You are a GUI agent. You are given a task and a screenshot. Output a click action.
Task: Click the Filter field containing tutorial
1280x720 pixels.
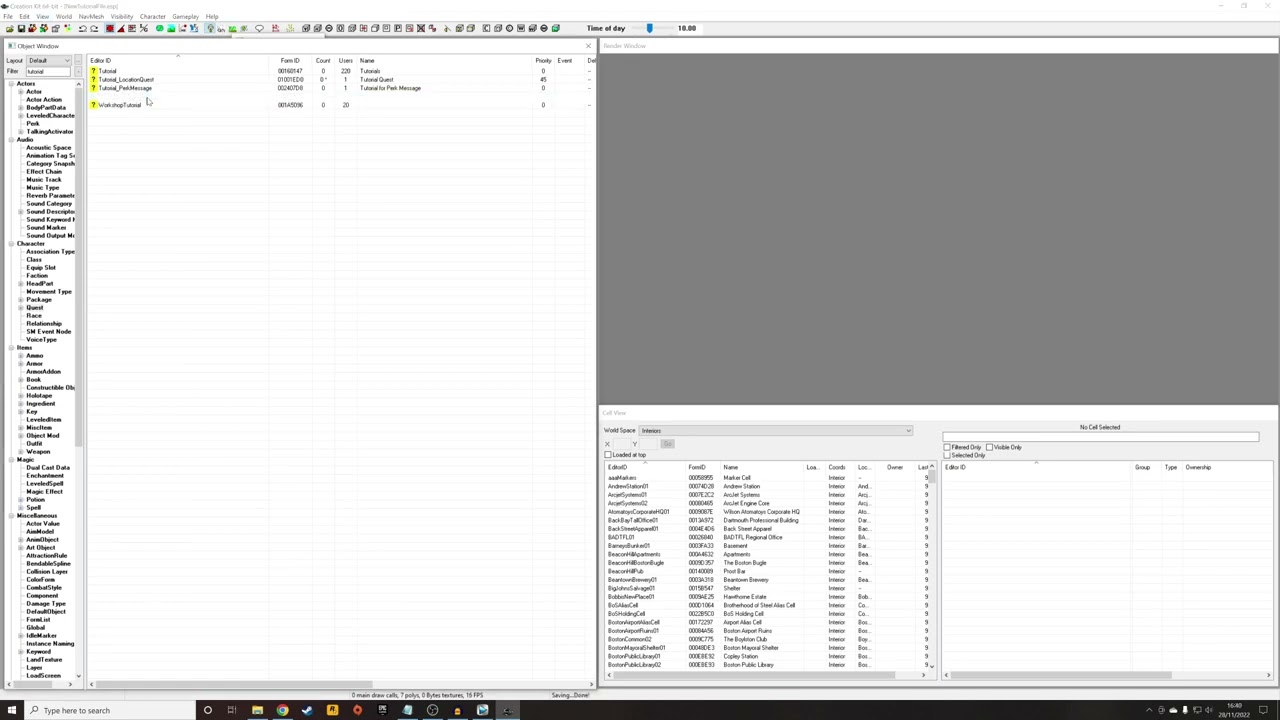point(47,72)
